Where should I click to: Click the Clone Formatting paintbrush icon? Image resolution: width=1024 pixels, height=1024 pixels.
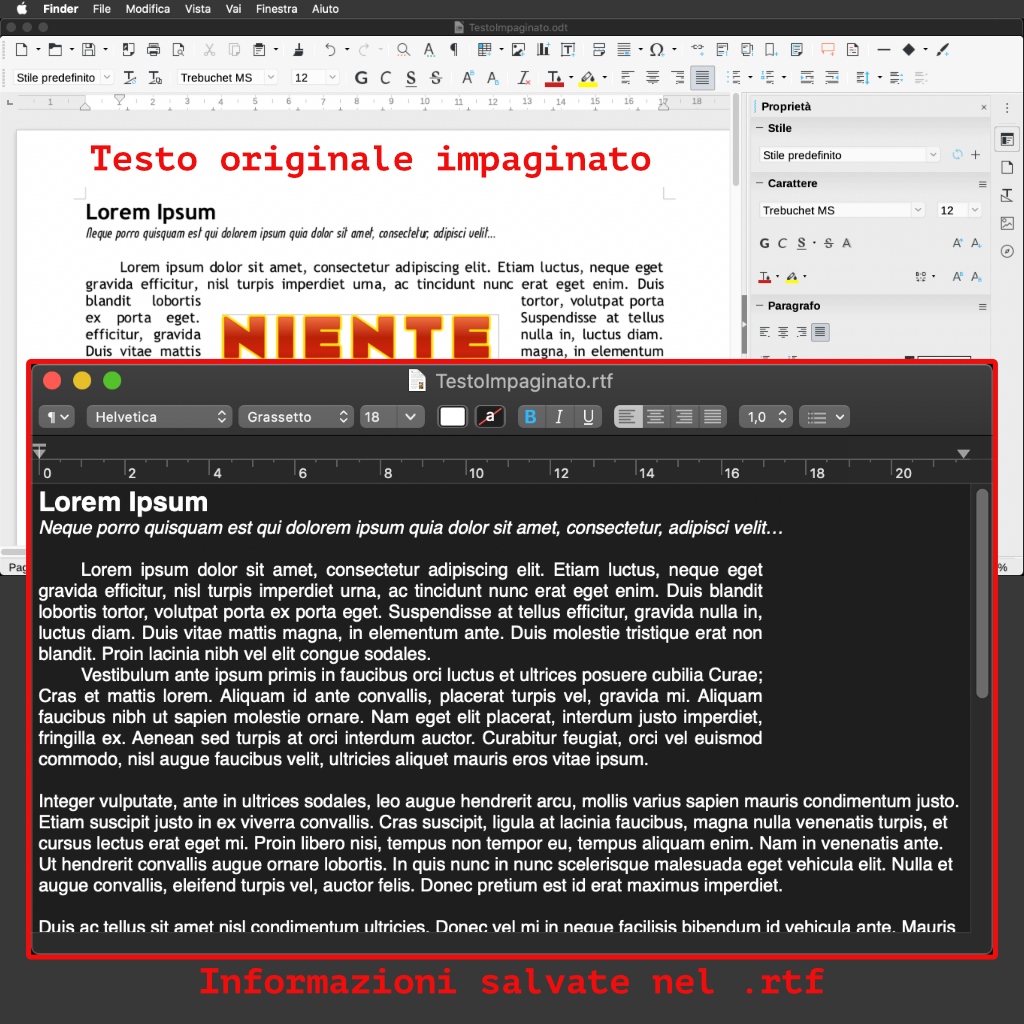pos(299,49)
